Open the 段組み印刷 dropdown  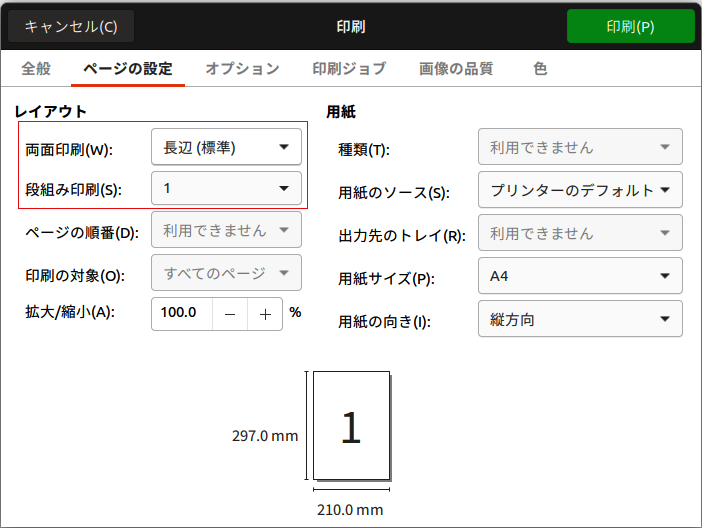point(226,188)
